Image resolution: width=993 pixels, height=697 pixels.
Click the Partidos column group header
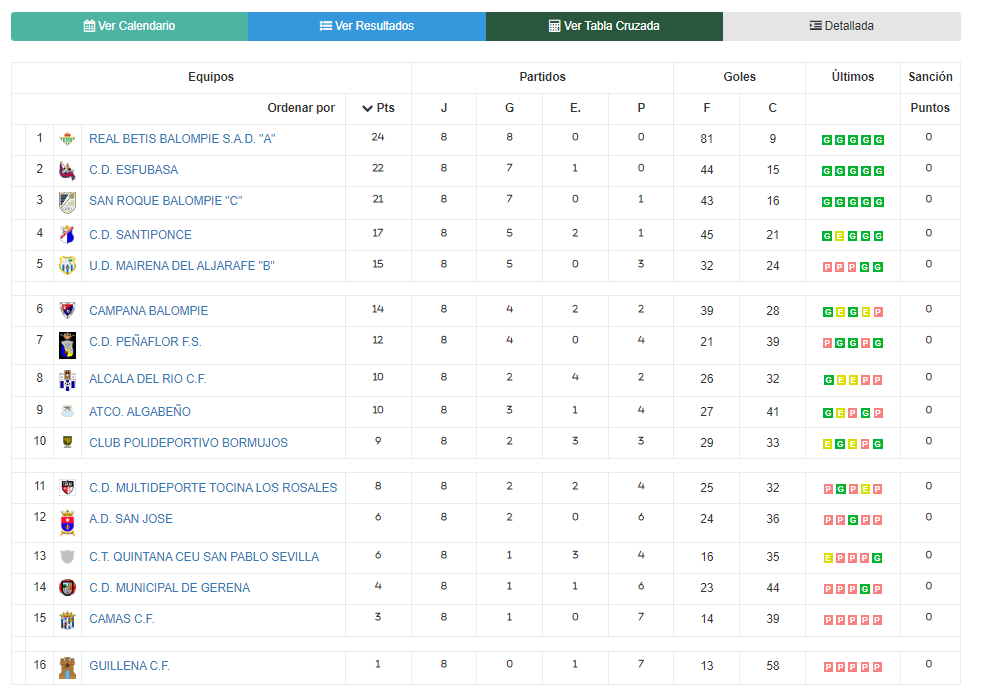pyautogui.click(x=542, y=77)
